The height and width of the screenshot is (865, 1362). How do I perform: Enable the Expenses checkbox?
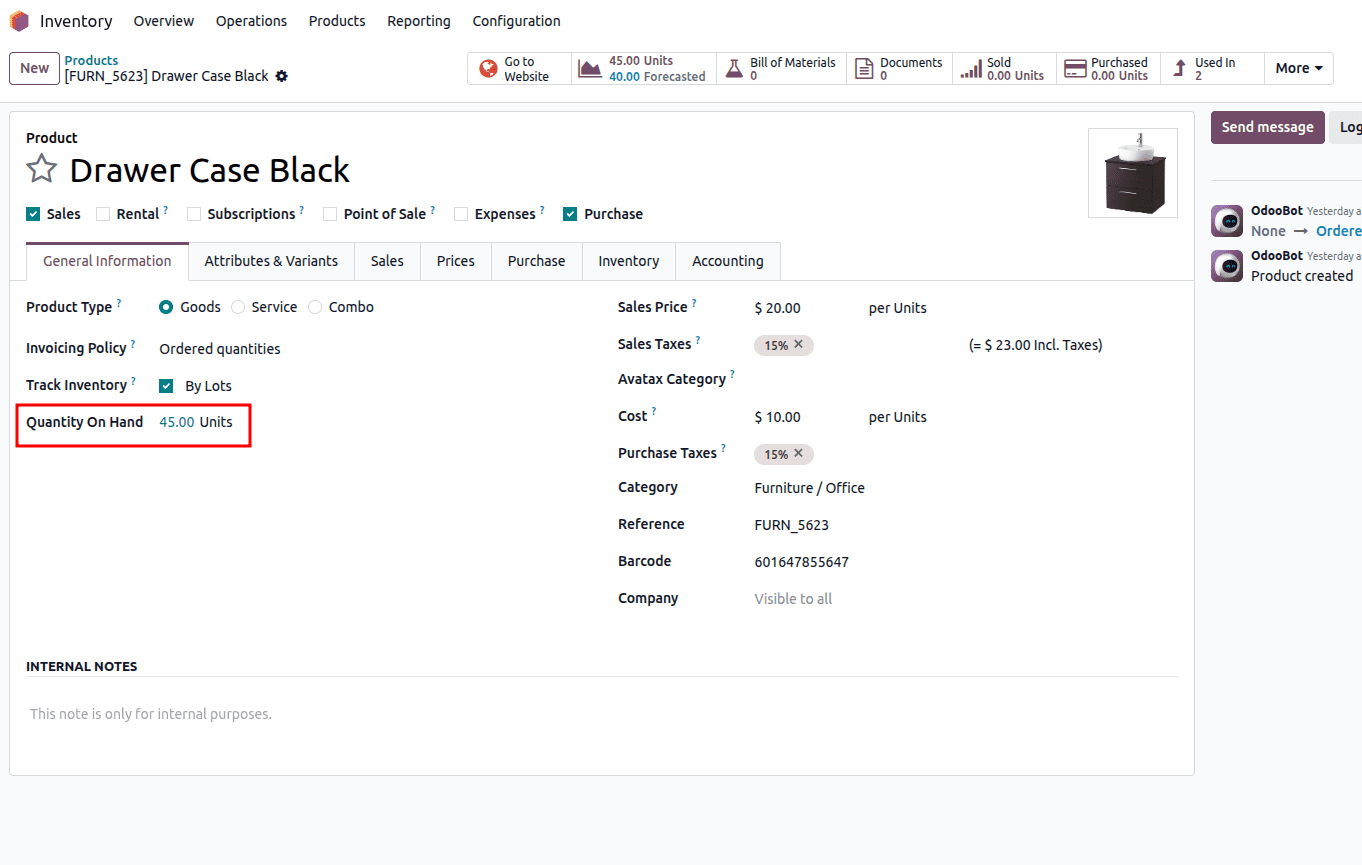coord(461,214)
